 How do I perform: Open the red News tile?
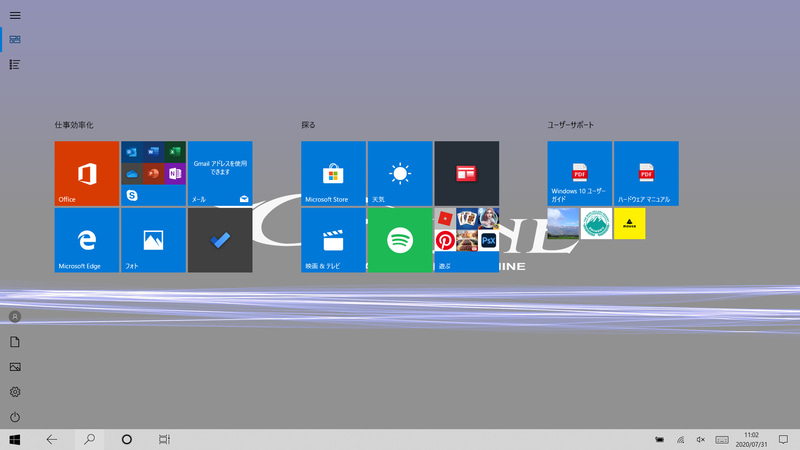466,173
